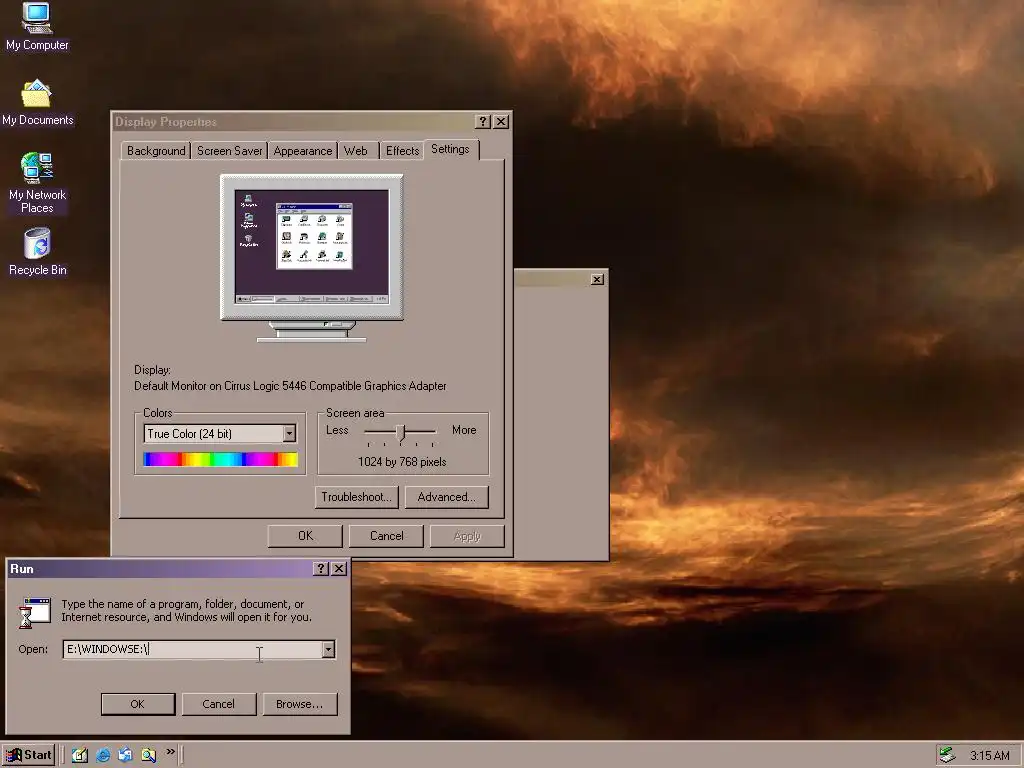The height and width of the screenshot is (768, 1024).
Task: Switch to the Background tab
Action: pos(156,151)
